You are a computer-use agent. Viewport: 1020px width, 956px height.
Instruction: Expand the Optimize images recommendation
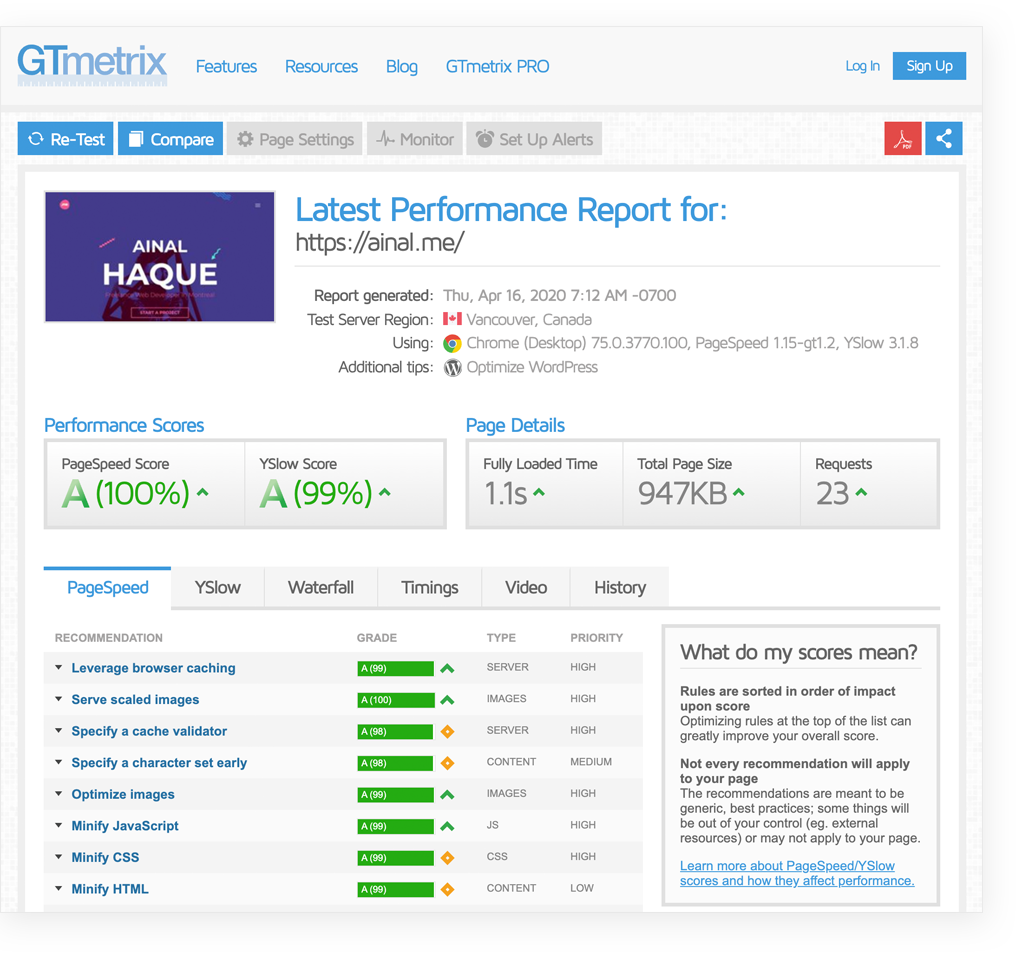[x=123, y=794]
